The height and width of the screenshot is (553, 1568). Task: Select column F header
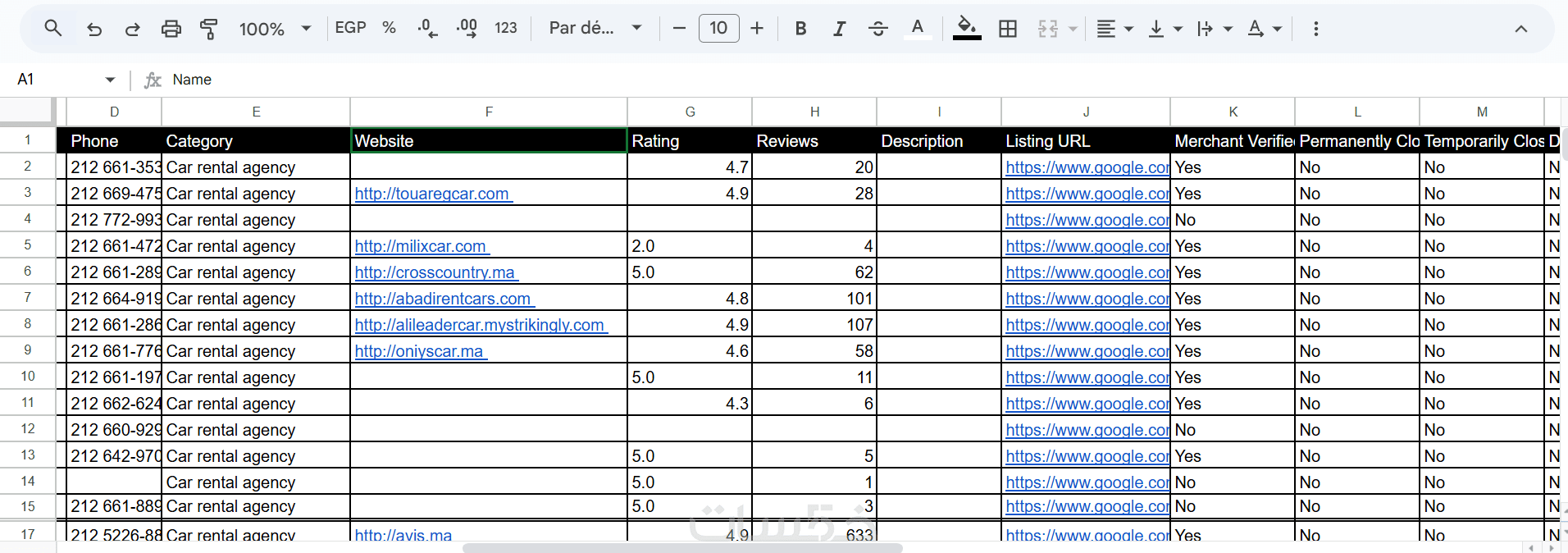pyautogui.click(x=489, y=112)
